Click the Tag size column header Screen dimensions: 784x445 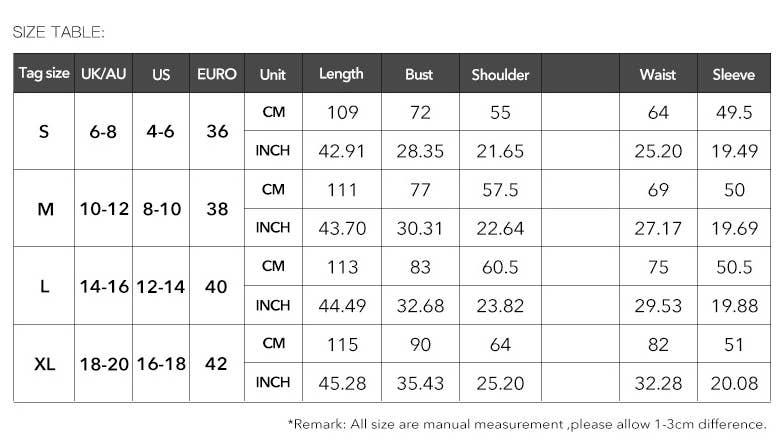click(44, 74)
